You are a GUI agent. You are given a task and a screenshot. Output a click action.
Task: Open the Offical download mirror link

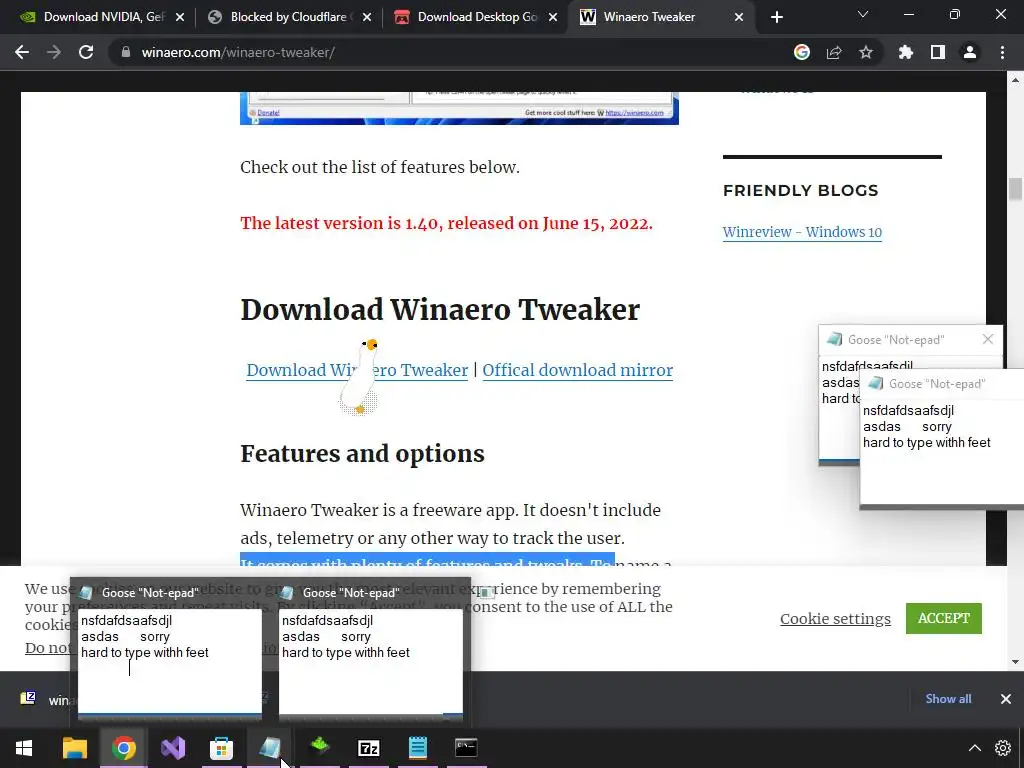click(577, 370)
